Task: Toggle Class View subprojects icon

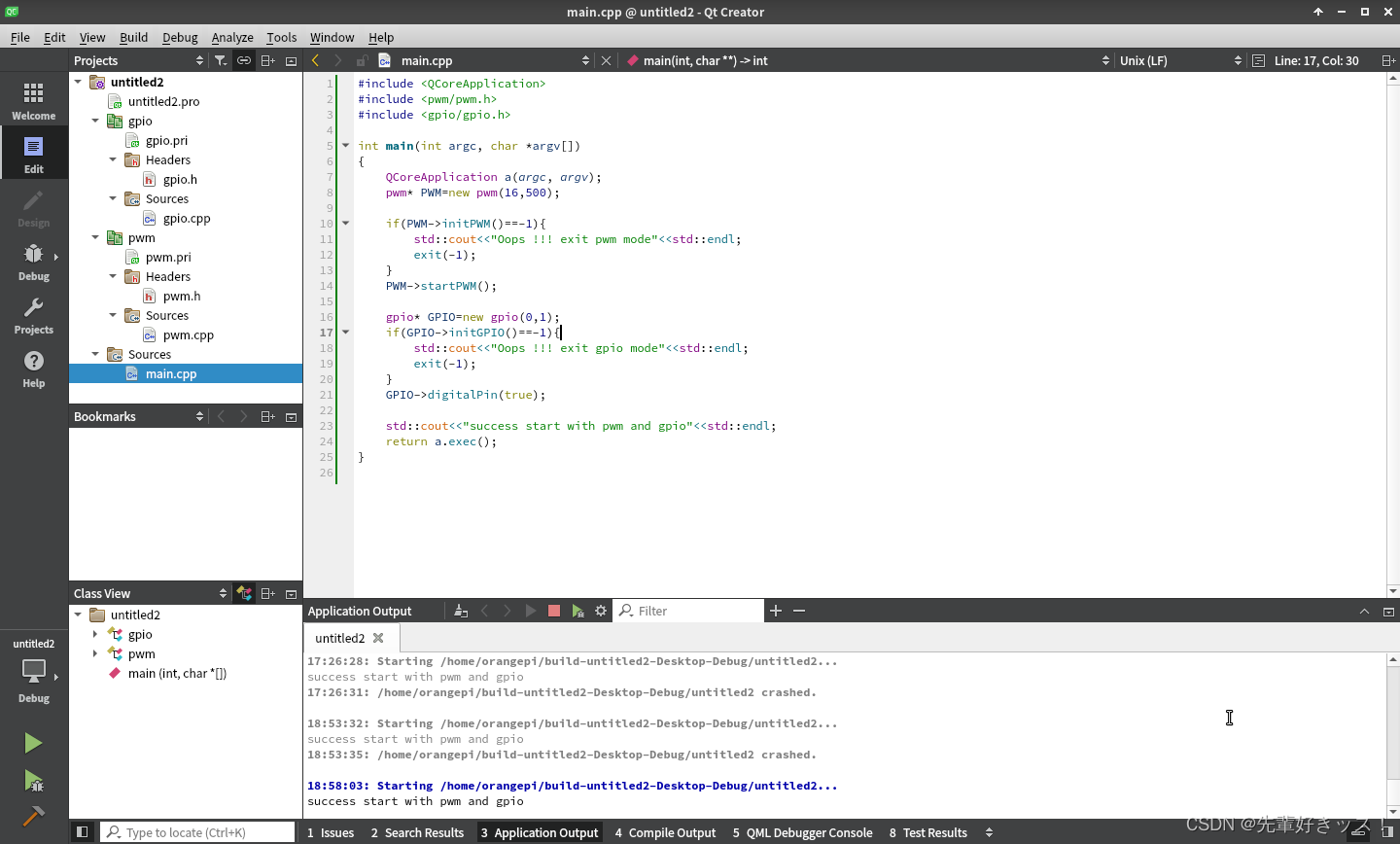Action: click(244, 593)
